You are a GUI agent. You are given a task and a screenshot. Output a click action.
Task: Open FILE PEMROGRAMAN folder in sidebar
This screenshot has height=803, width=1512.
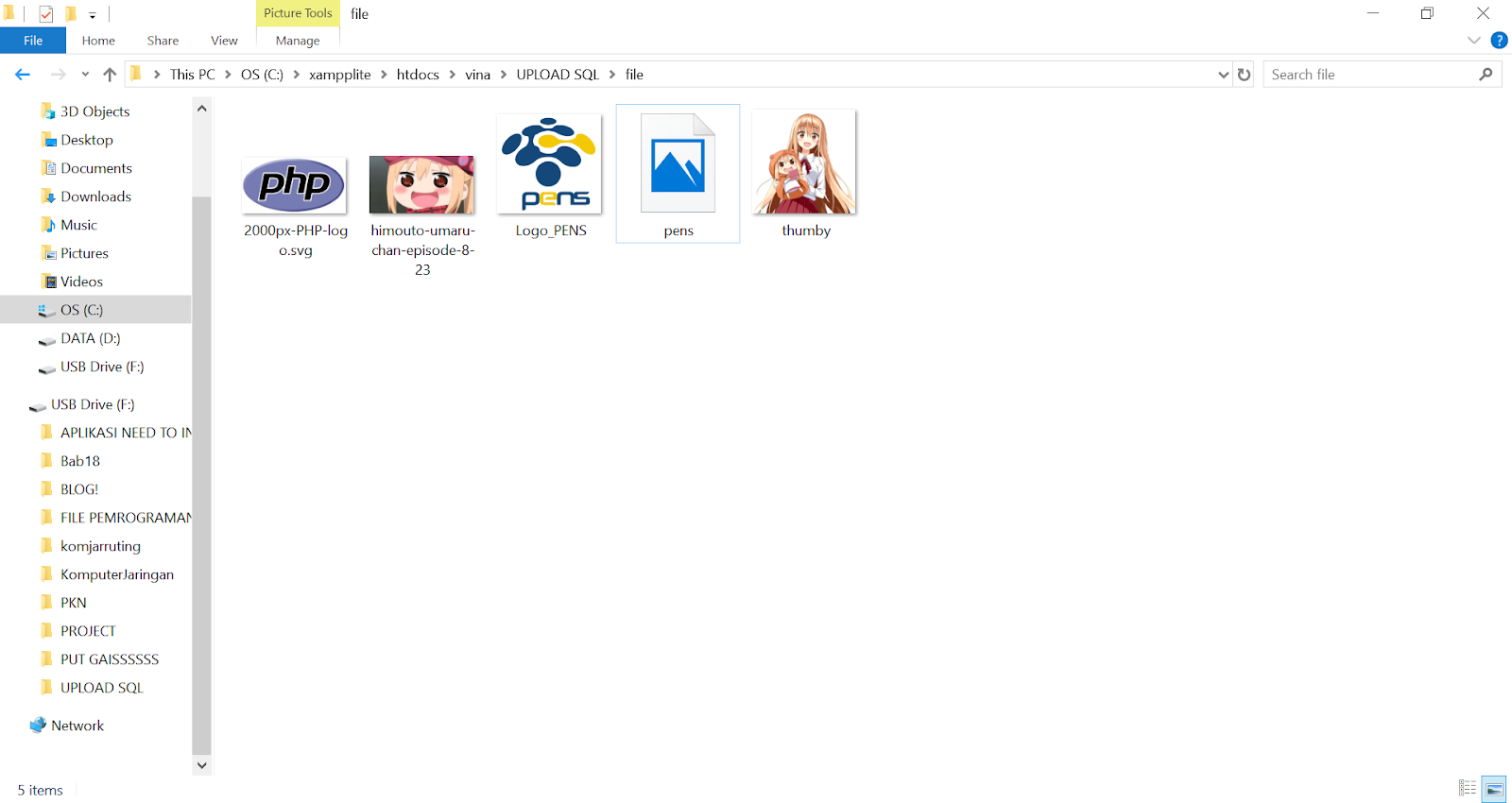(x=126, y=518)
